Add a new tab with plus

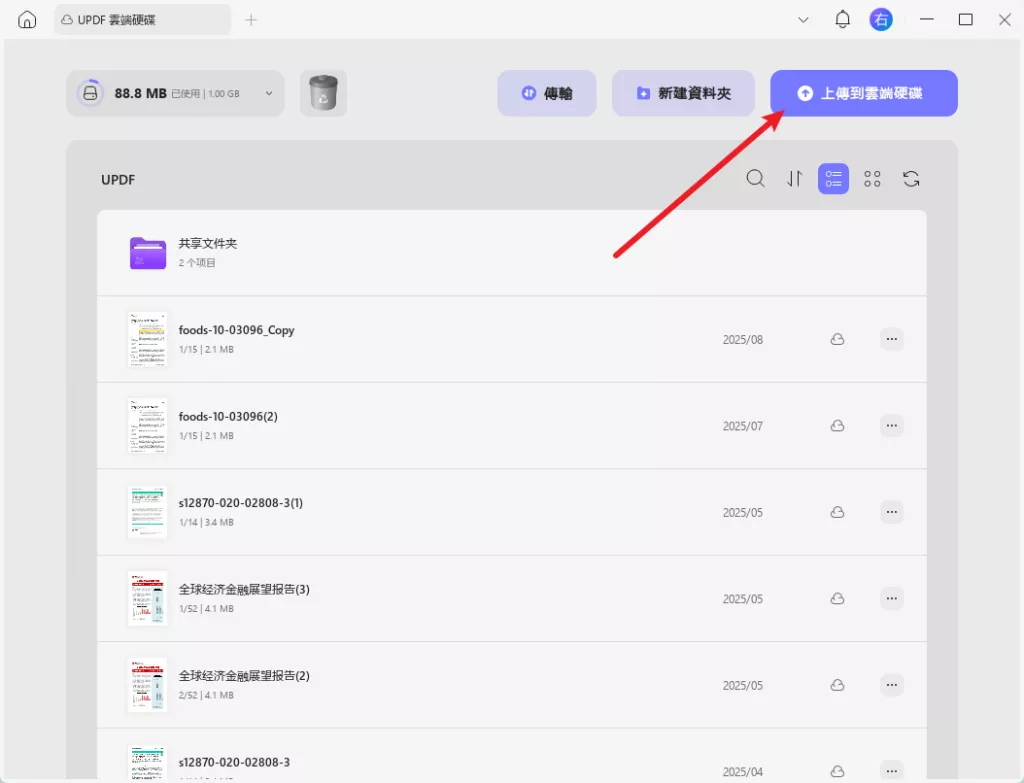pyautogui.click(x=251, y=20)
